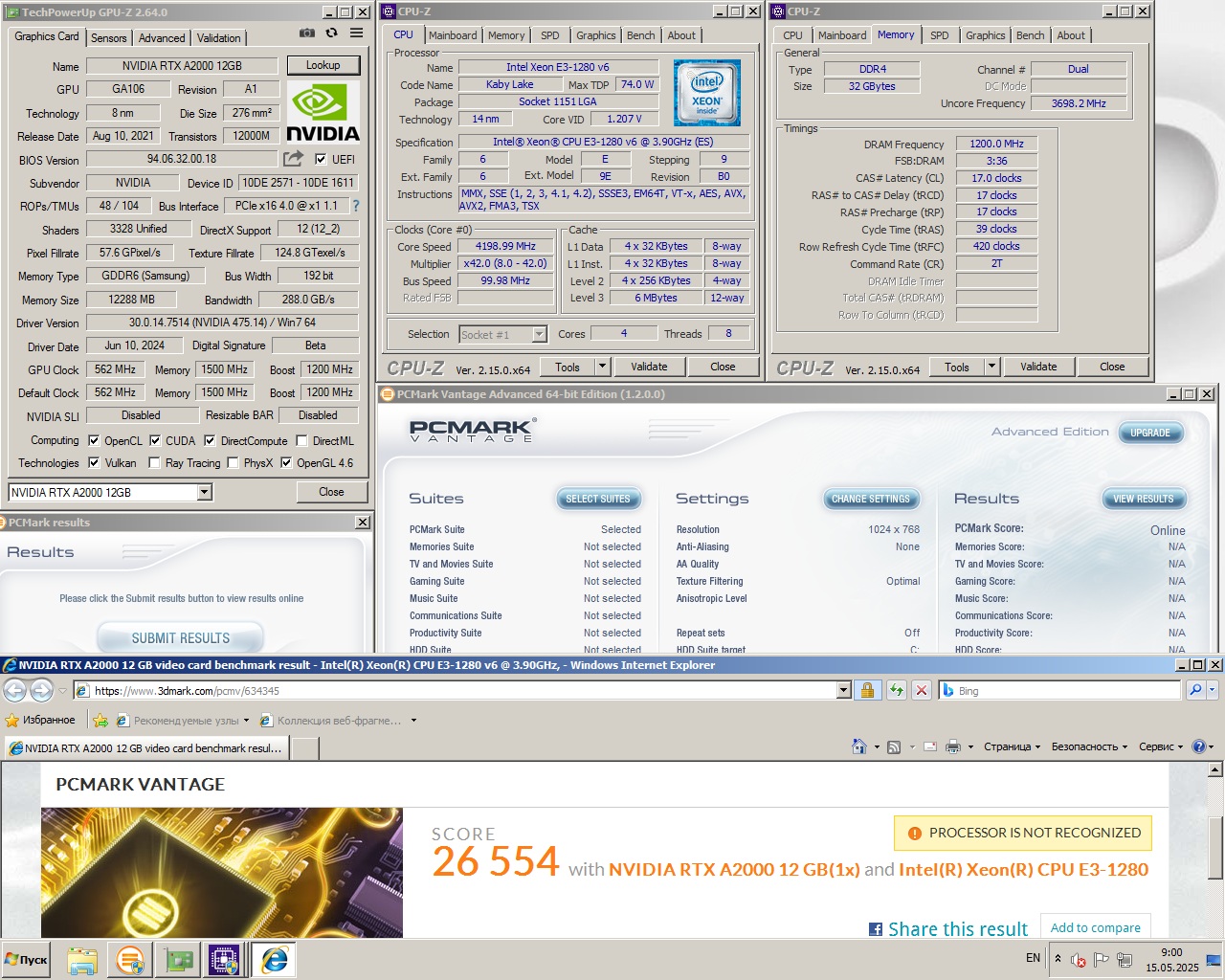Click the Internet Explorer Back arrow

[x=15, y=690]
